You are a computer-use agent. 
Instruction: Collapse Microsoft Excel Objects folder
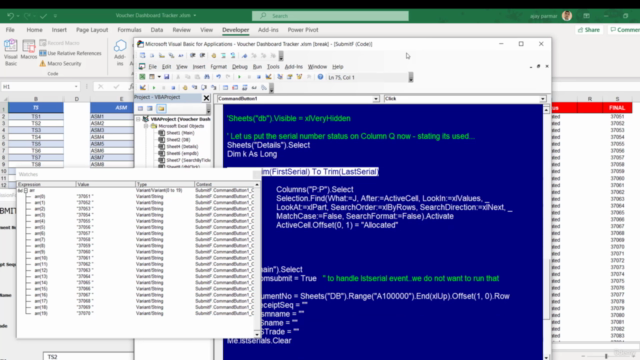146,126
